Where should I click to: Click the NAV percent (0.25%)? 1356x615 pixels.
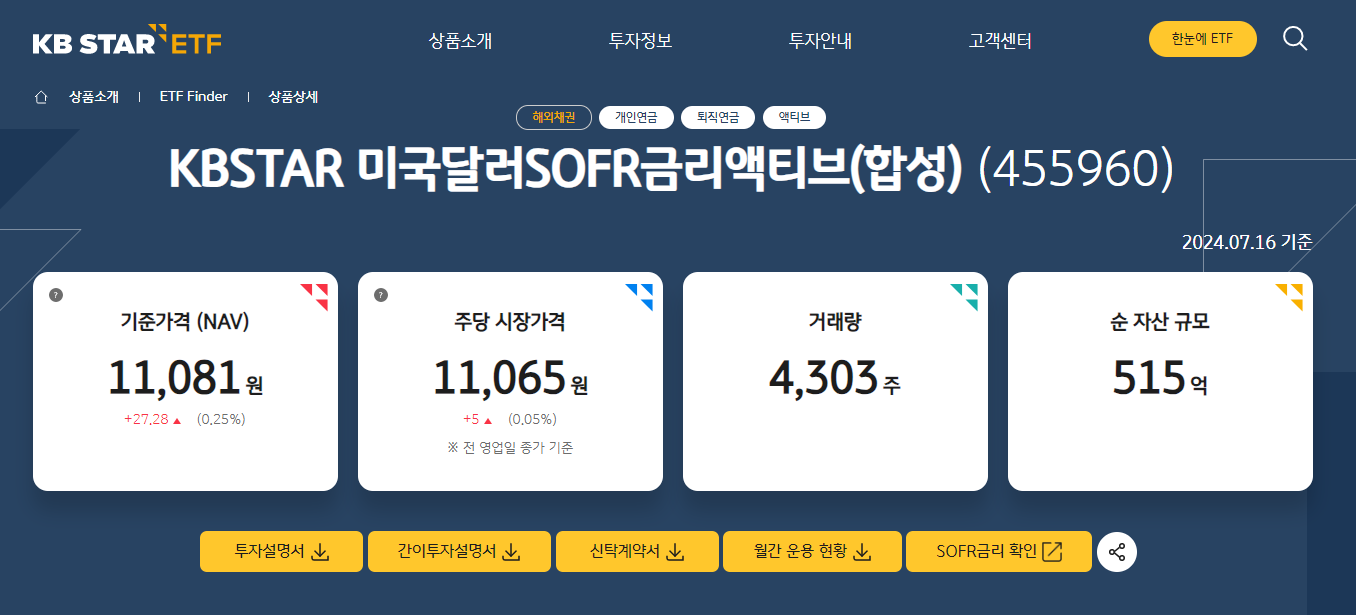(221, 419)
